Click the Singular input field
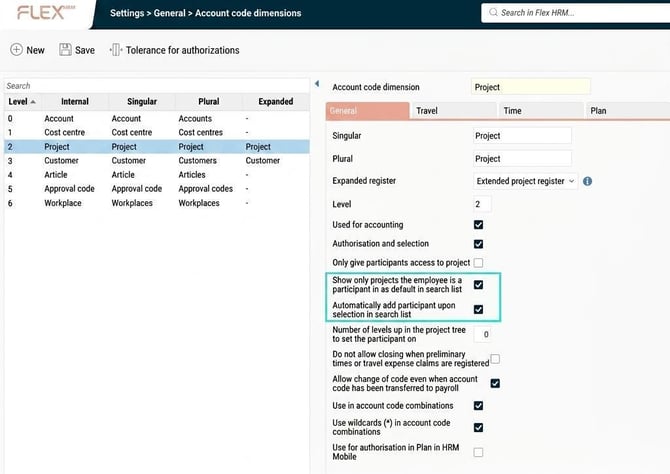The image size is (670, 474). point(522,136)
